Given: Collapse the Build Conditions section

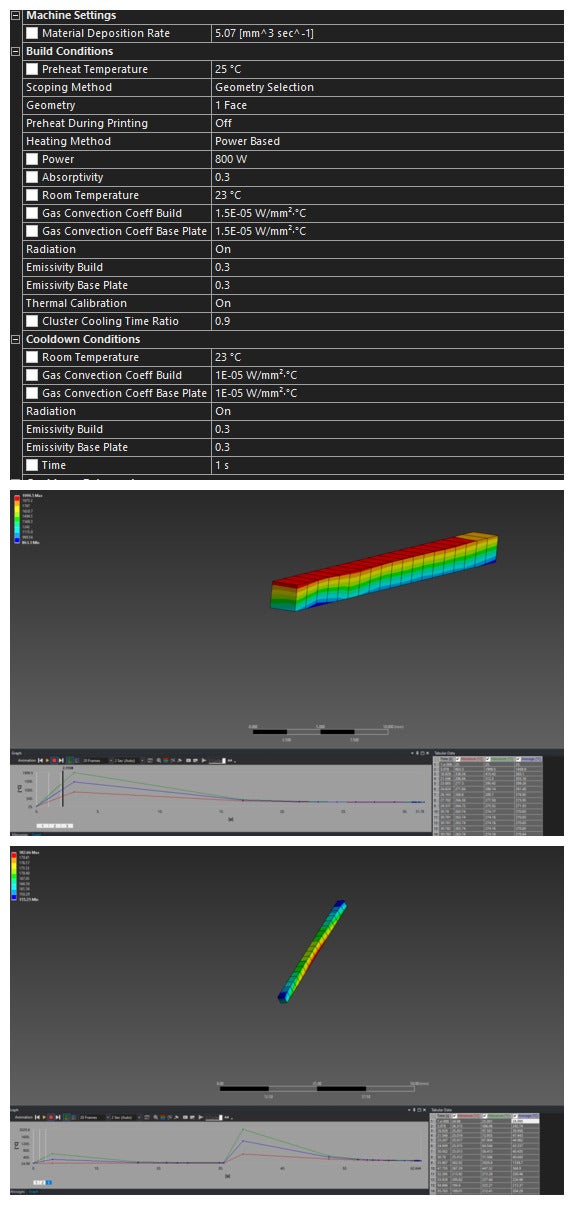Looking at the screenshot, I should 15,51.
